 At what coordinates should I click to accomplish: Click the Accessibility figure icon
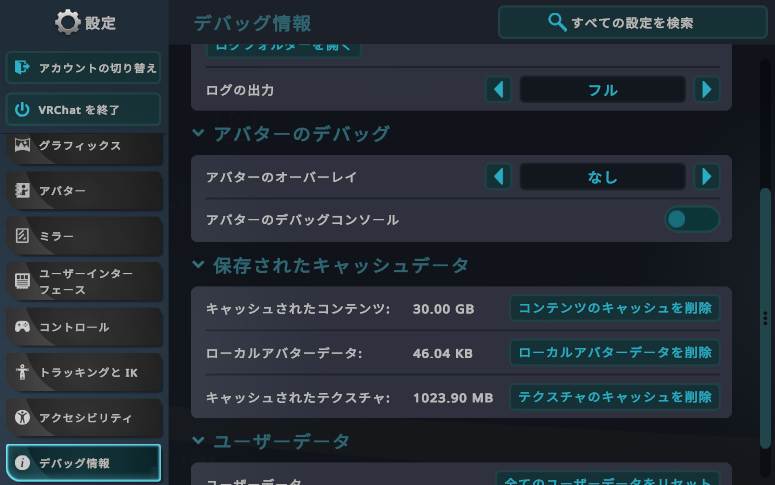click(x=22, y=417)
